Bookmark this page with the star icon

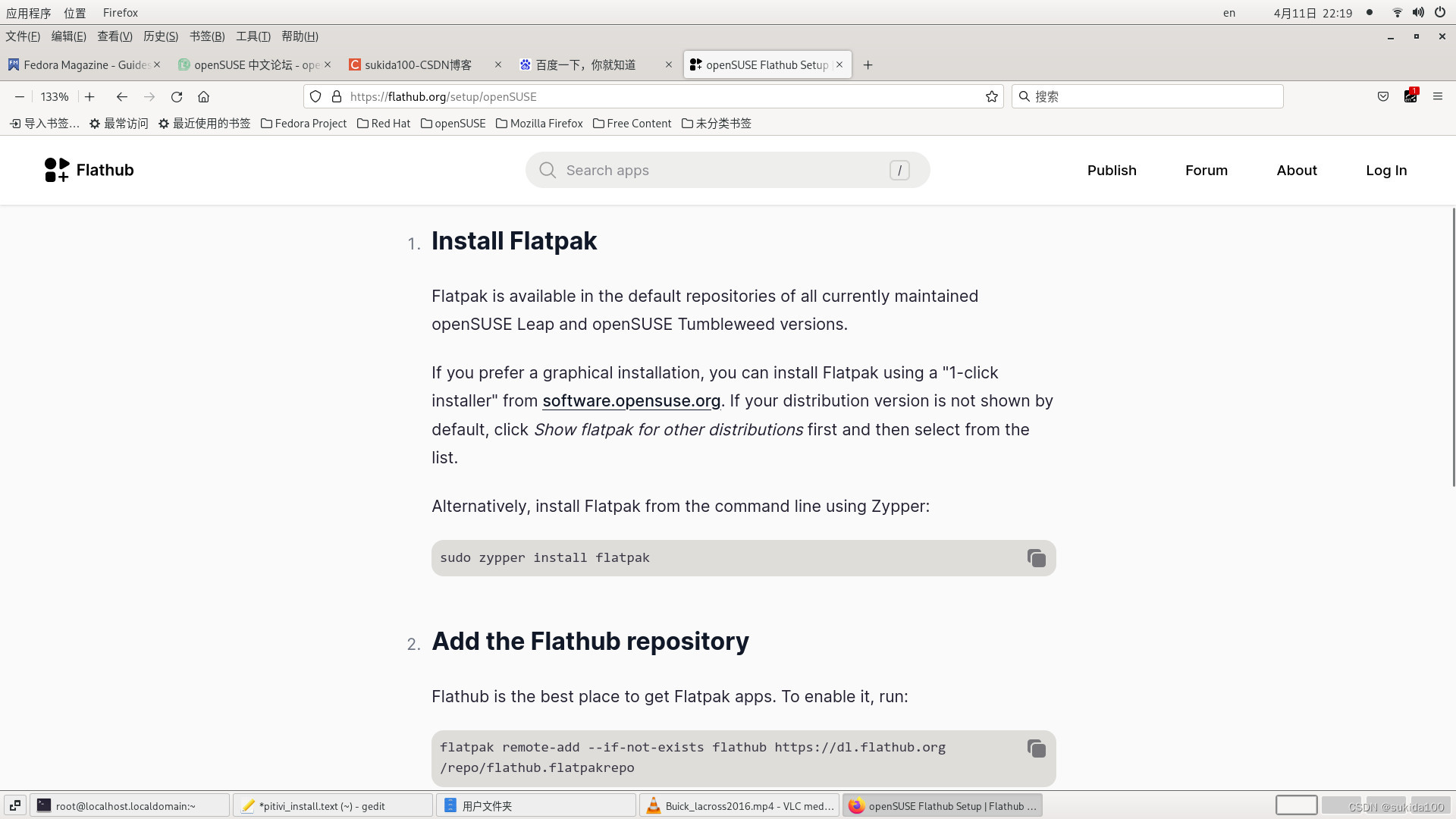click(991, 96)
